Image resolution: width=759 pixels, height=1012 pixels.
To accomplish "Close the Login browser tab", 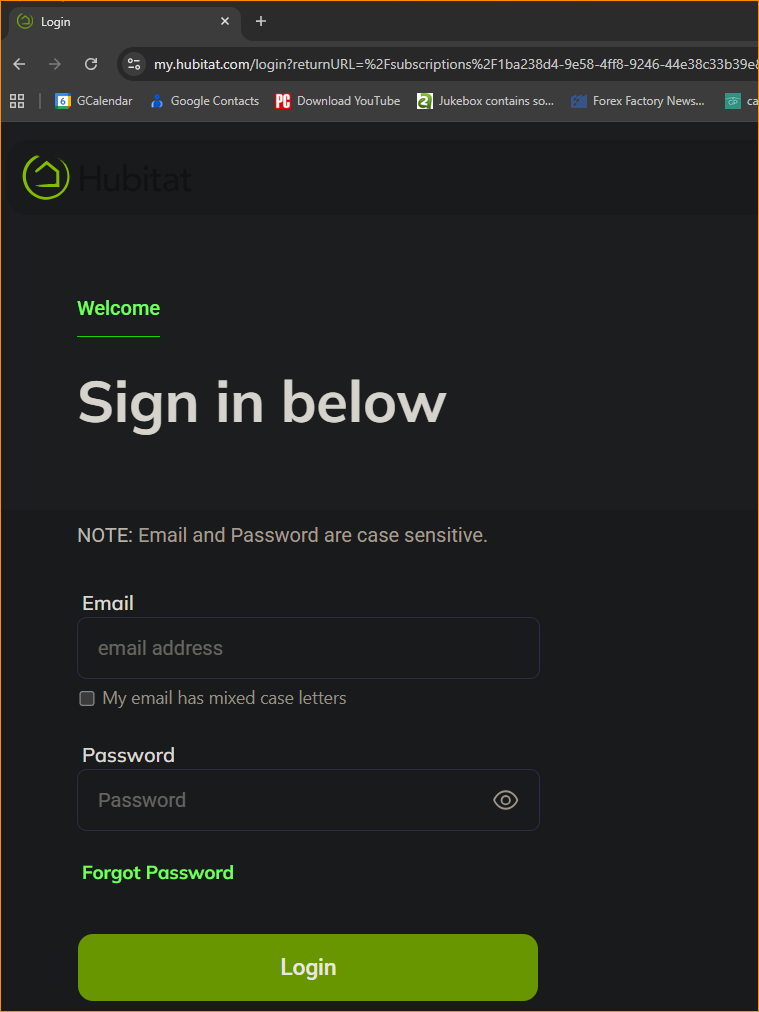I will click(225, 21).
